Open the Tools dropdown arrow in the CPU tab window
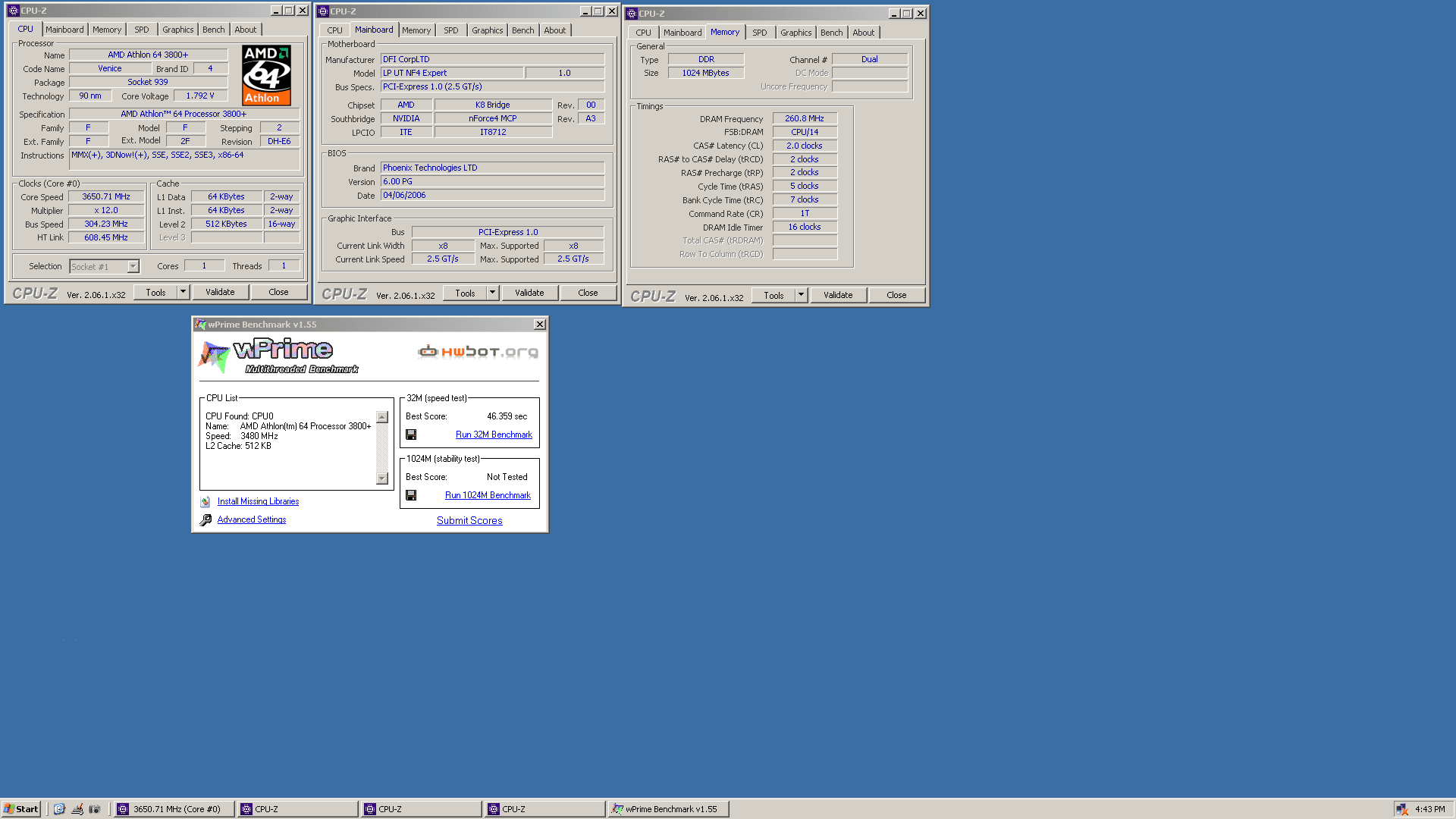 click(x=183, y=292)
